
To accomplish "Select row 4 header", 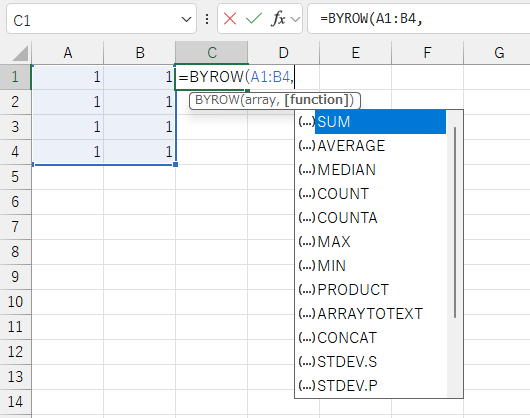I will pos(15,152).
